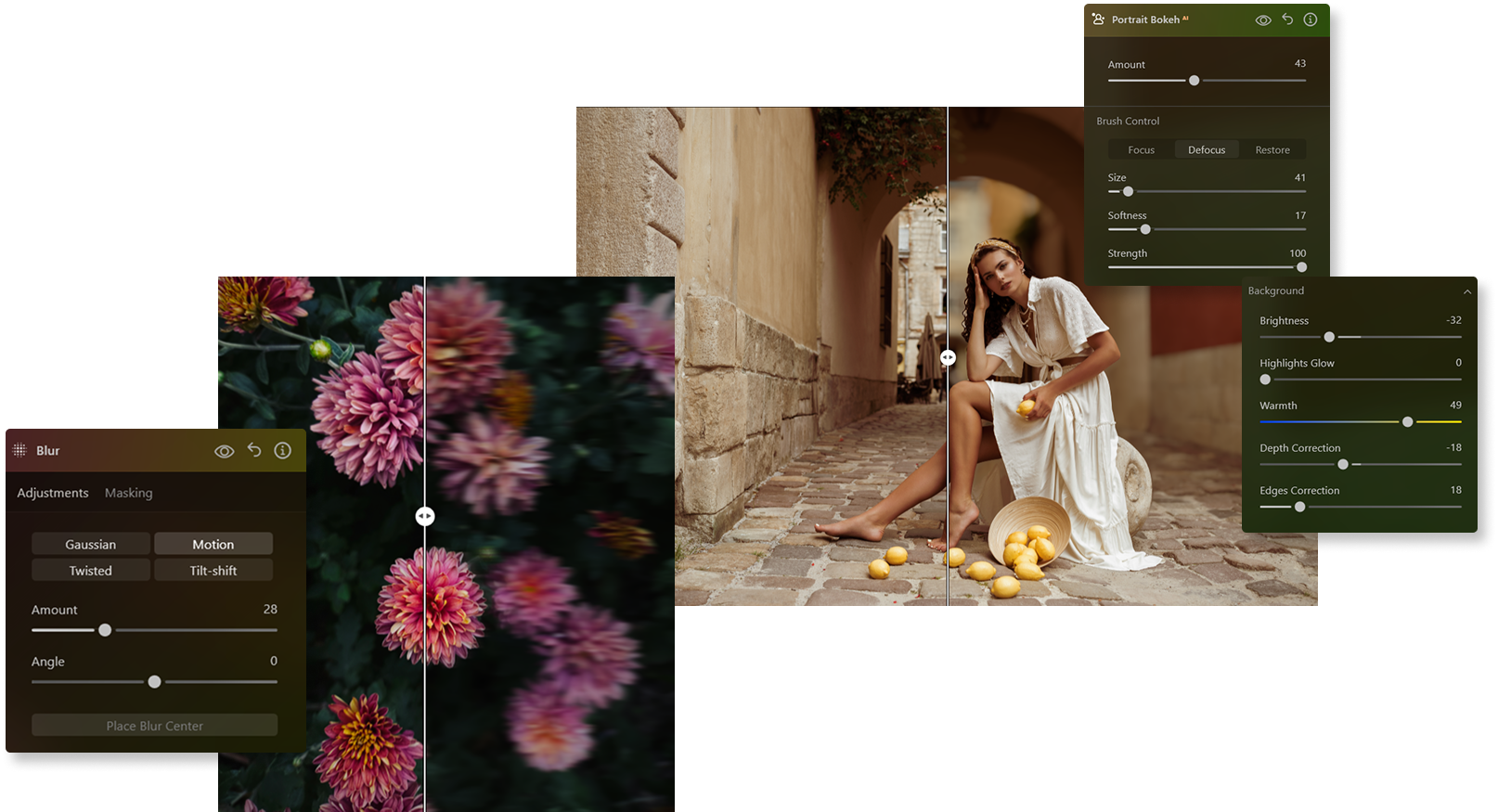
Task: Switch to the Adjustments tab
Action: pos(53,493)
